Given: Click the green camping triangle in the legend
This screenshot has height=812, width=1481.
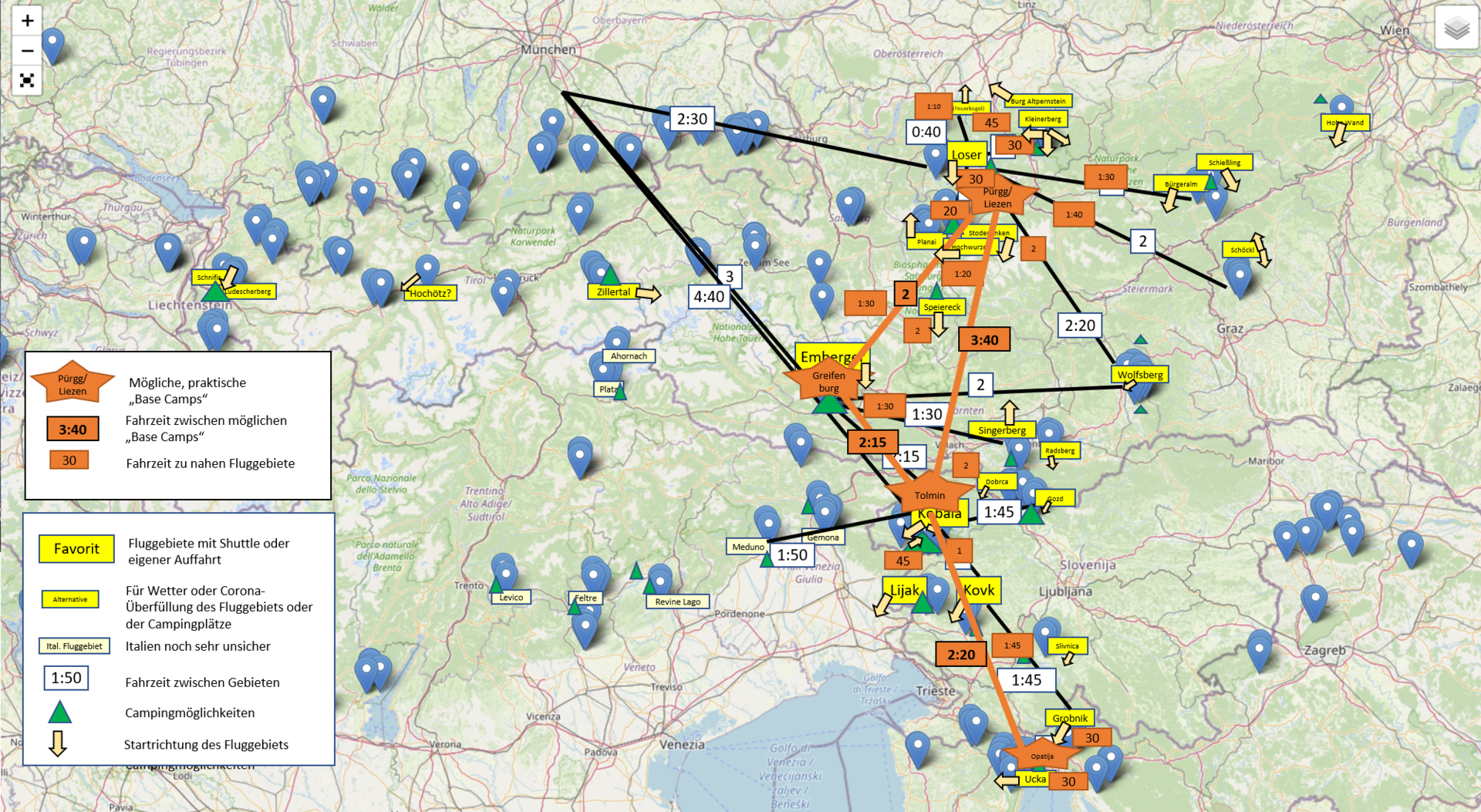Looking at the screenshot, I should 59,712.
